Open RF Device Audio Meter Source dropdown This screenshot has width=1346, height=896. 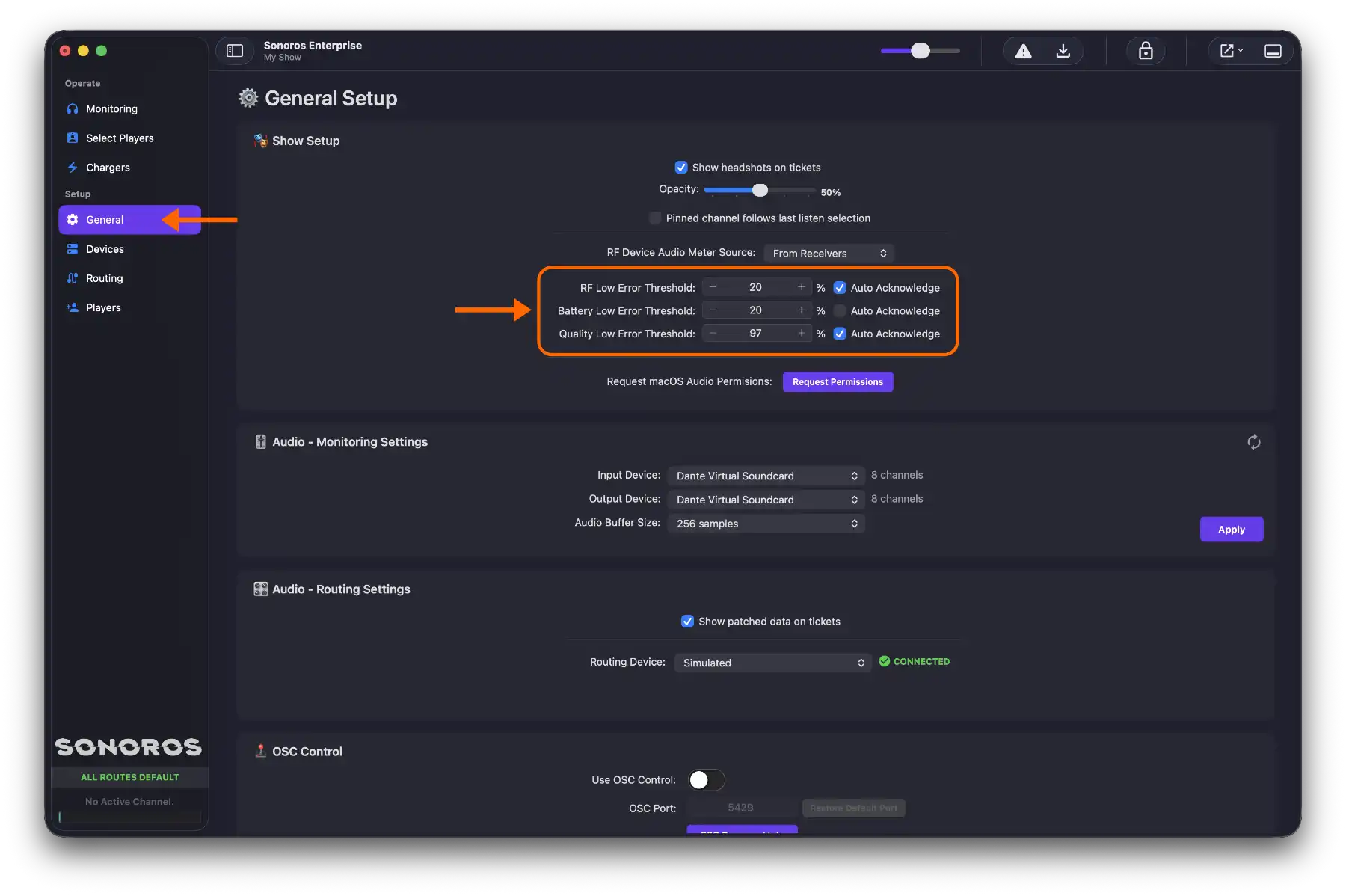point(829,254)
